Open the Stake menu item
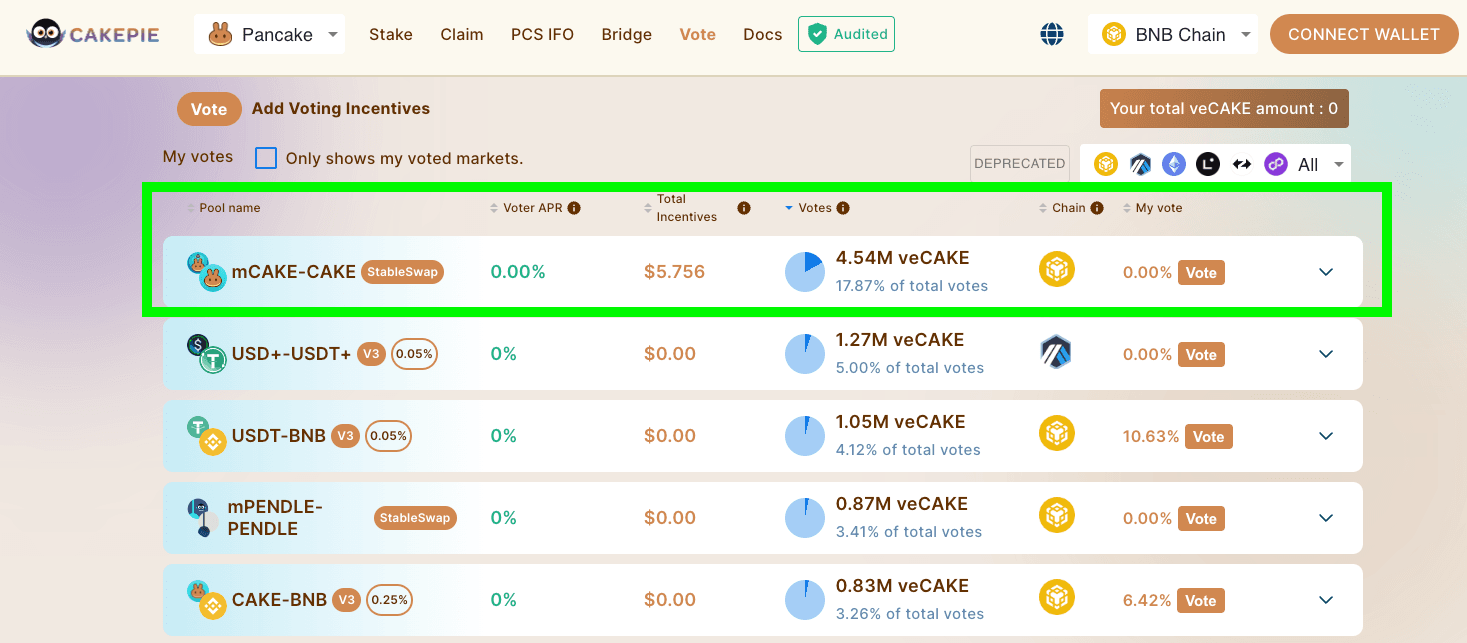1467x643 pixels. [x=390, y=34]
